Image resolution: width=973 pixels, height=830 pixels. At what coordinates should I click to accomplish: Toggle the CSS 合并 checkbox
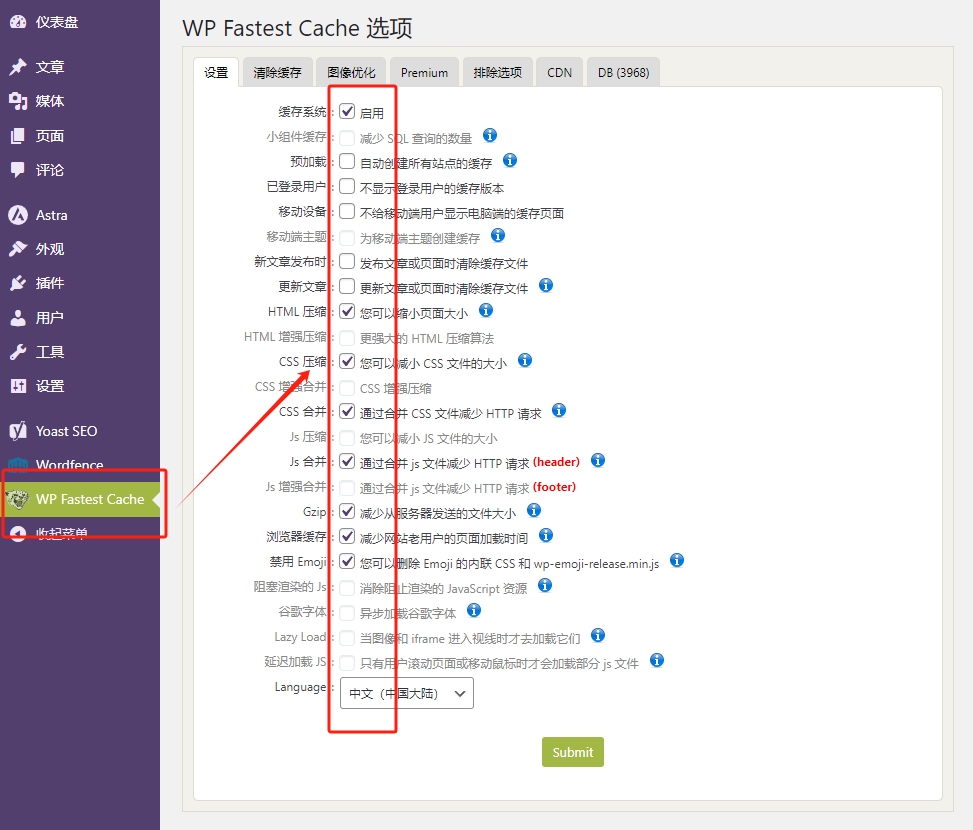347,411
